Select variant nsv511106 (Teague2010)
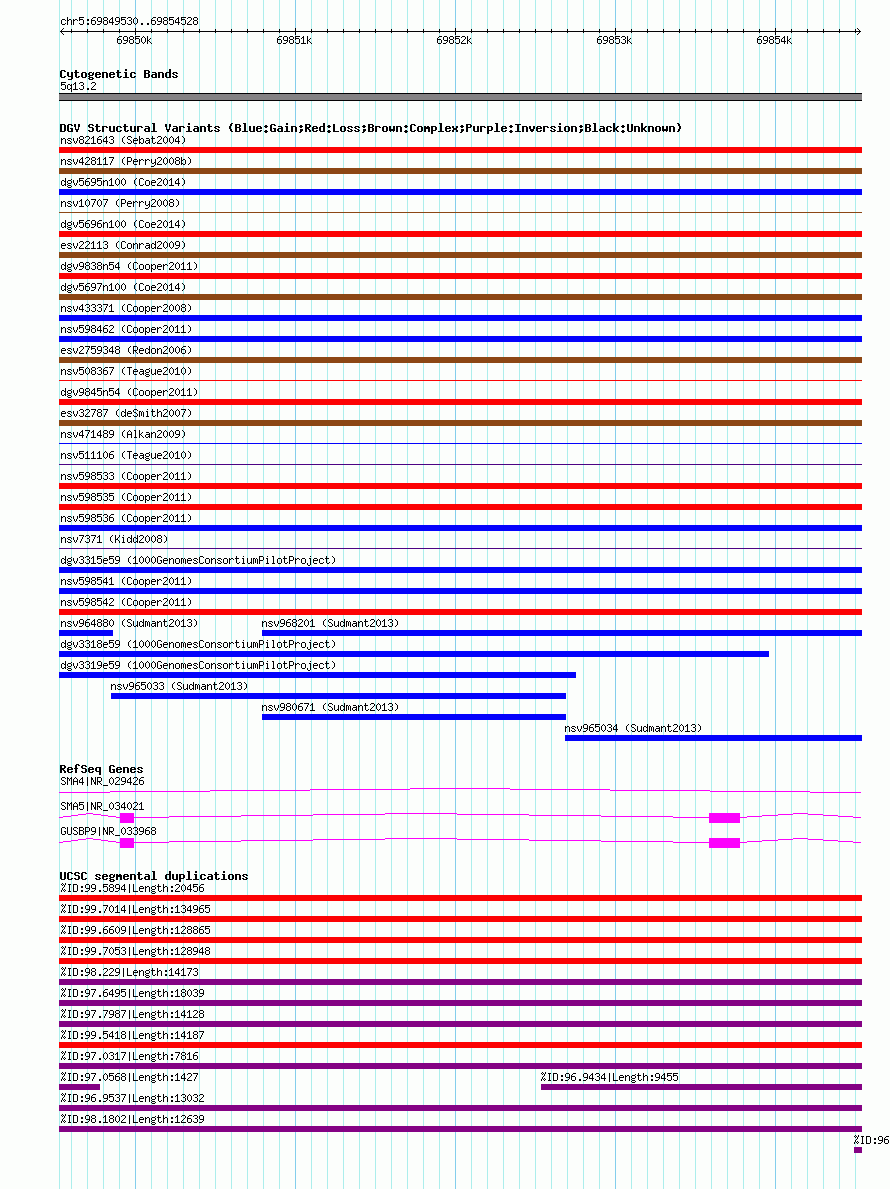 point(126,455)
